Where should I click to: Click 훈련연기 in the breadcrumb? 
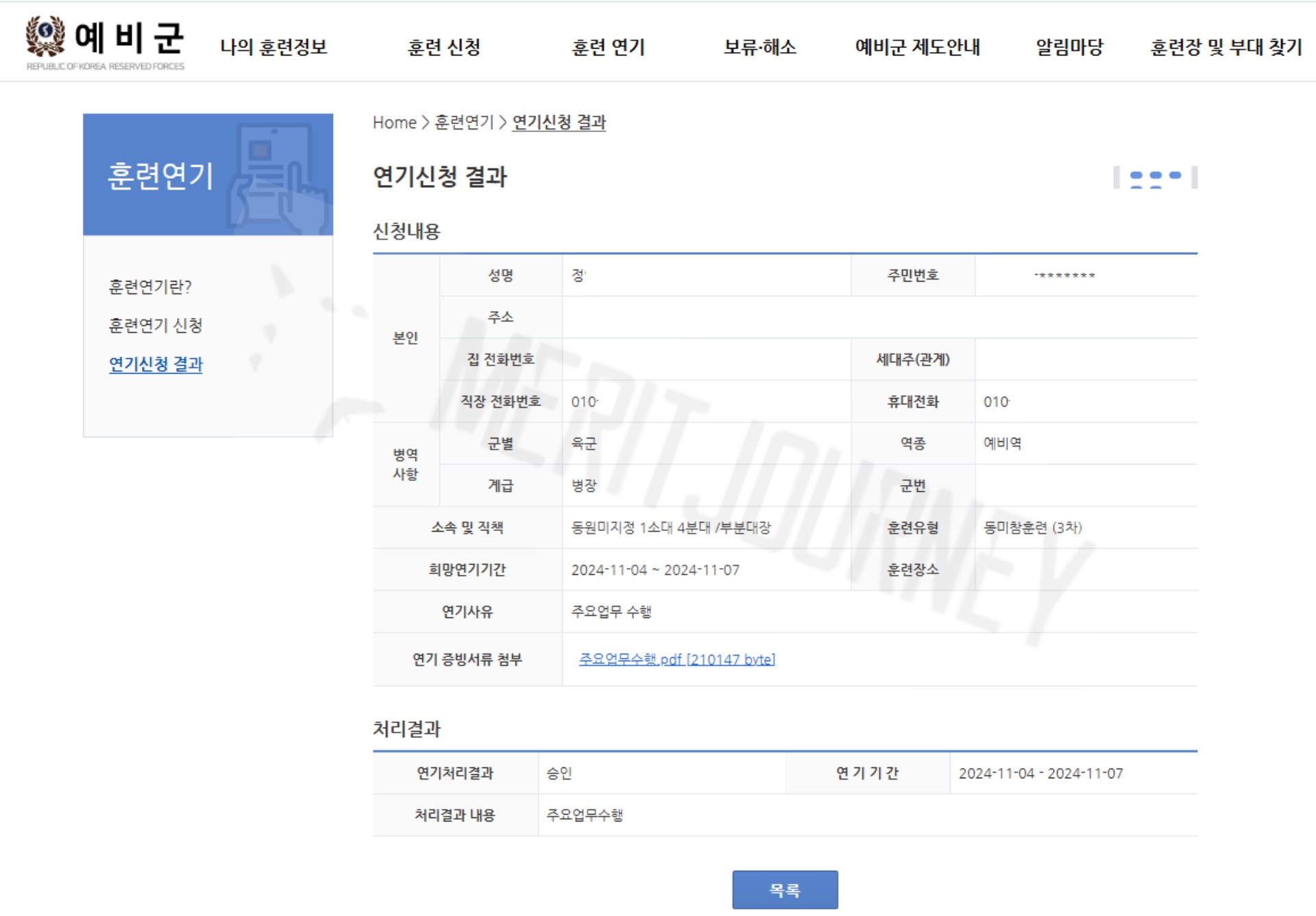pyautogui.click(x=463, y=123)
